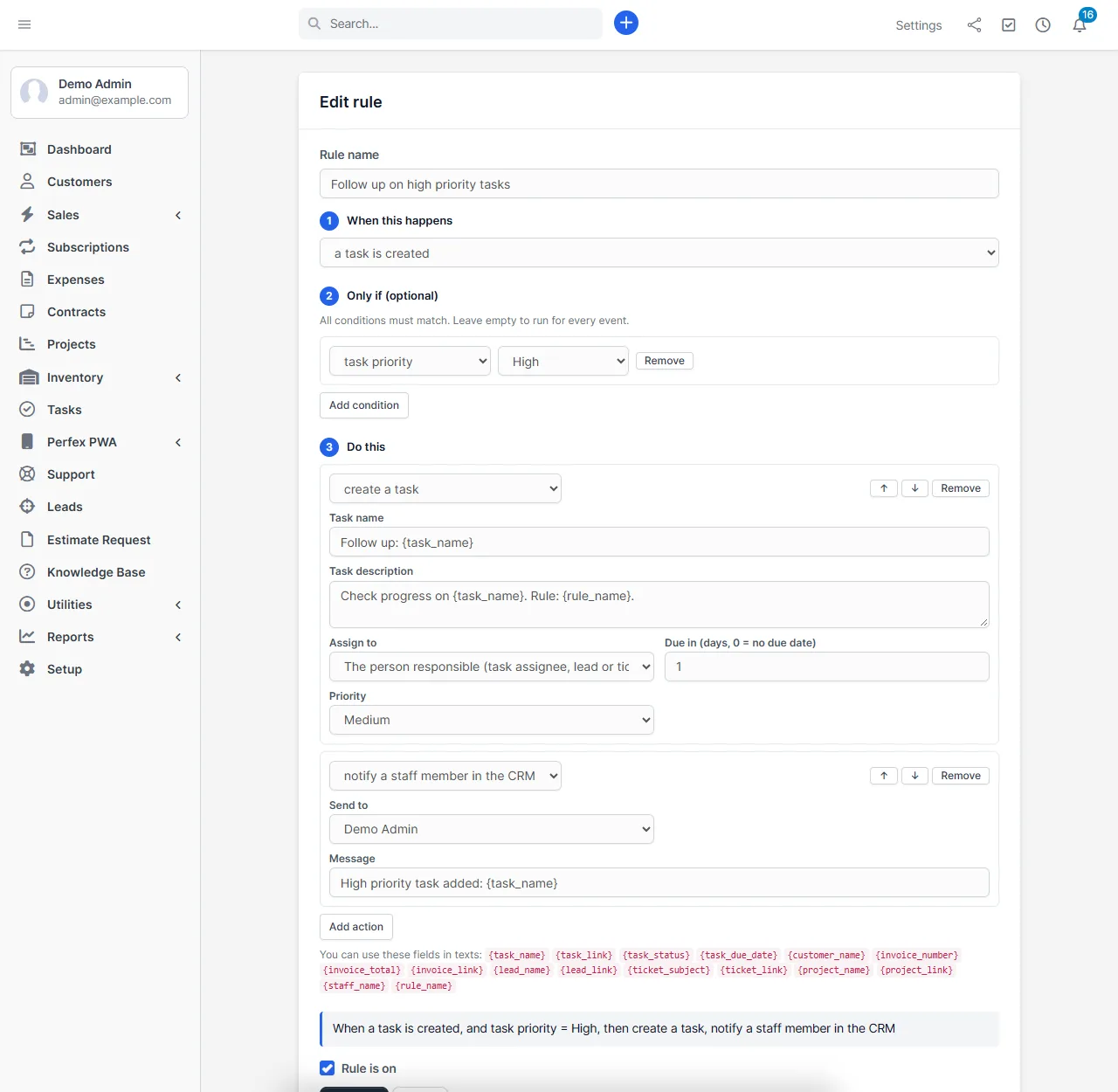Open the notifications bell icon
This screenshot has width=1118, height=1092.
[1080, 25]
